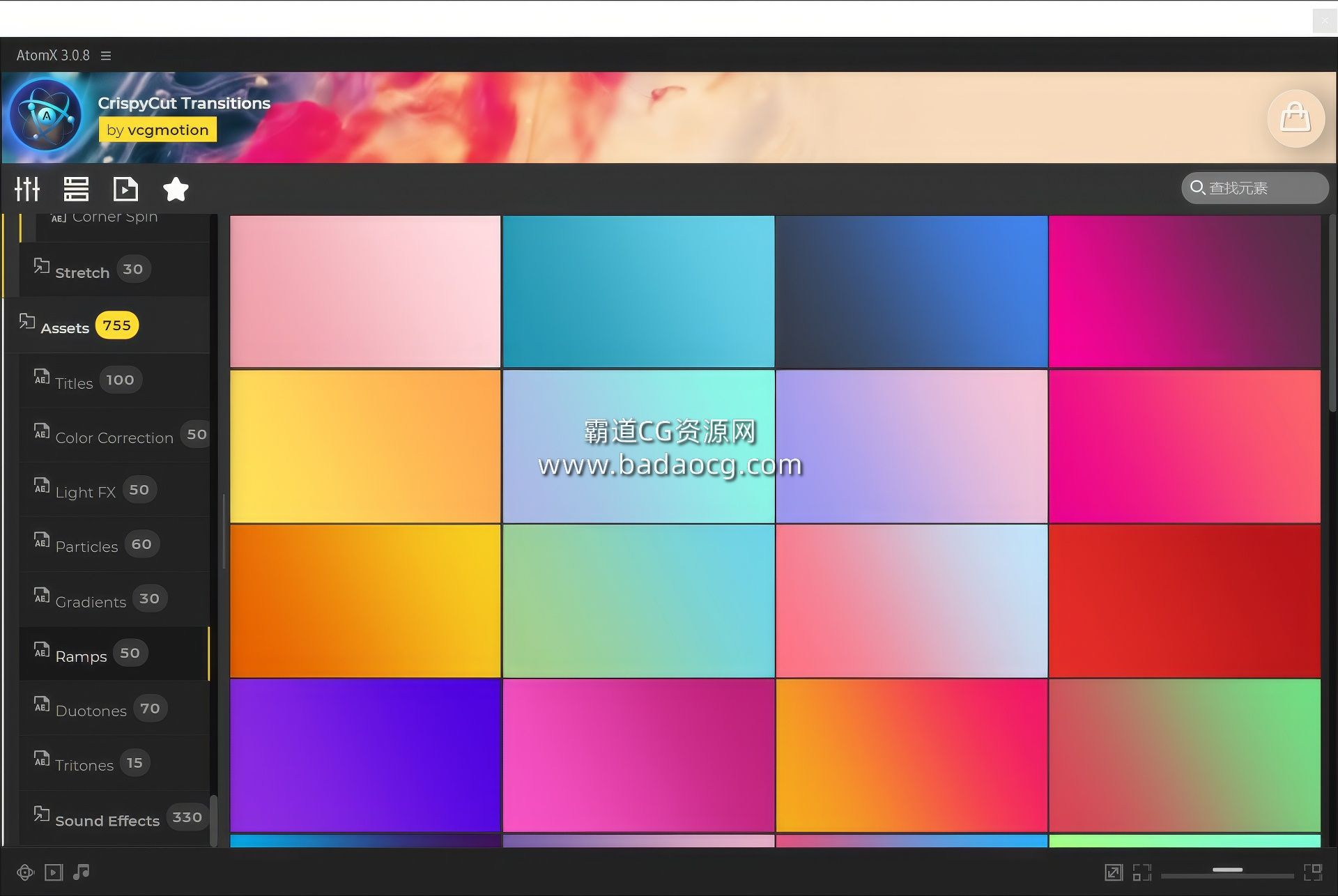Select the large thumbnail size icon
The height and width of the screenshot is (896, 1338).
pyautogui.click(x=1313, y=872)
